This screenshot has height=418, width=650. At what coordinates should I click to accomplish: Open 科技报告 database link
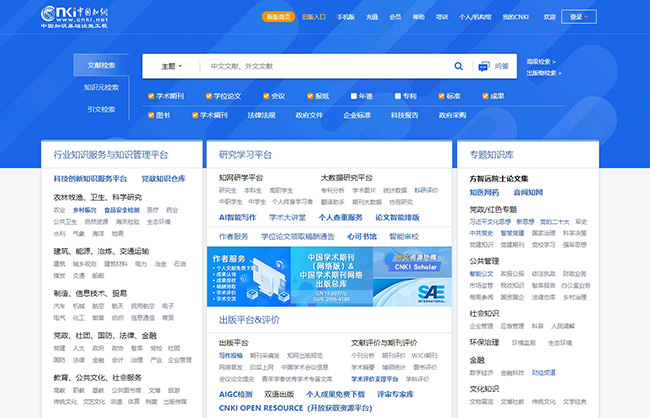[x=405, y=115]
